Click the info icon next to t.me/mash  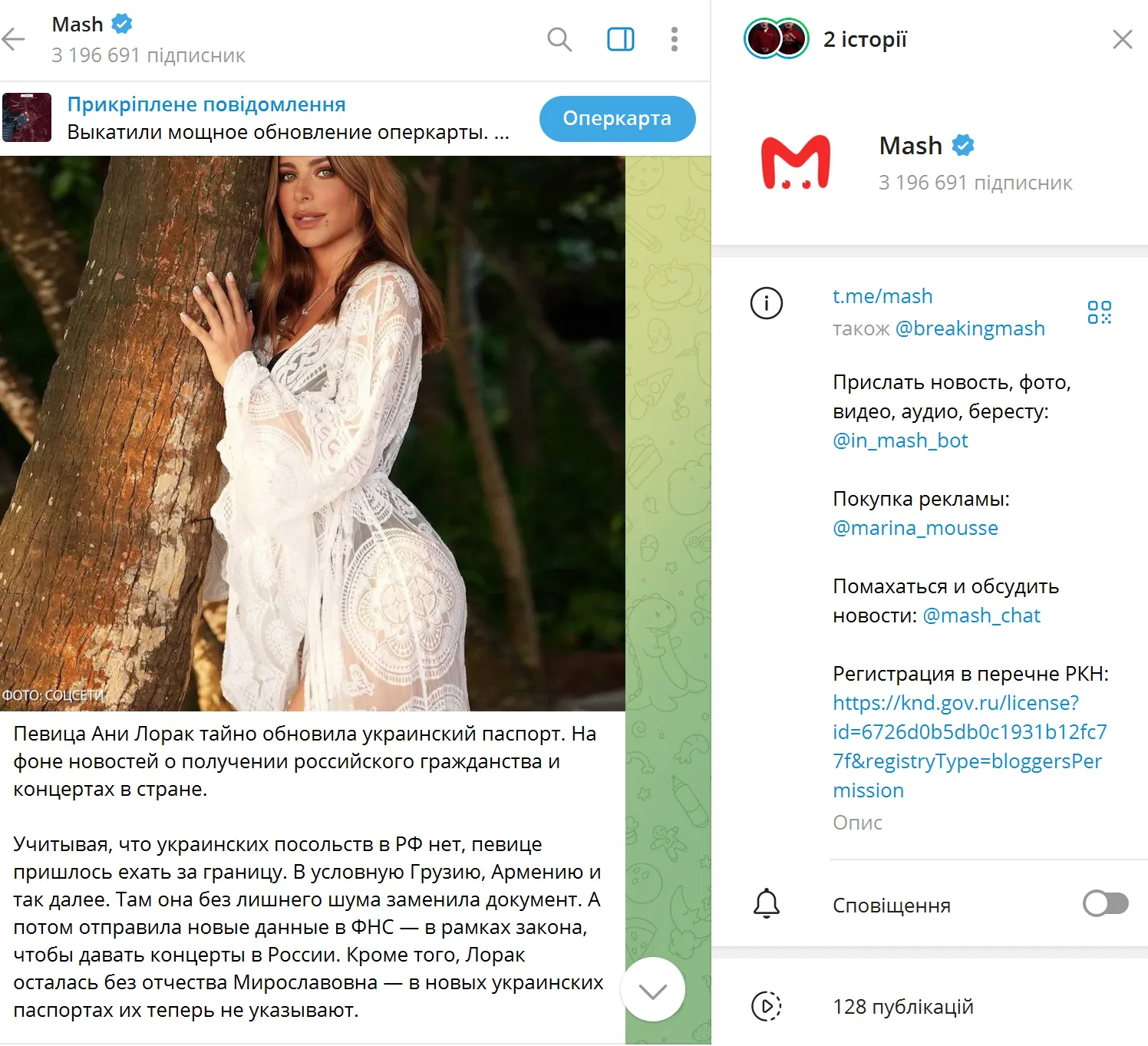(x=766, y=303)
